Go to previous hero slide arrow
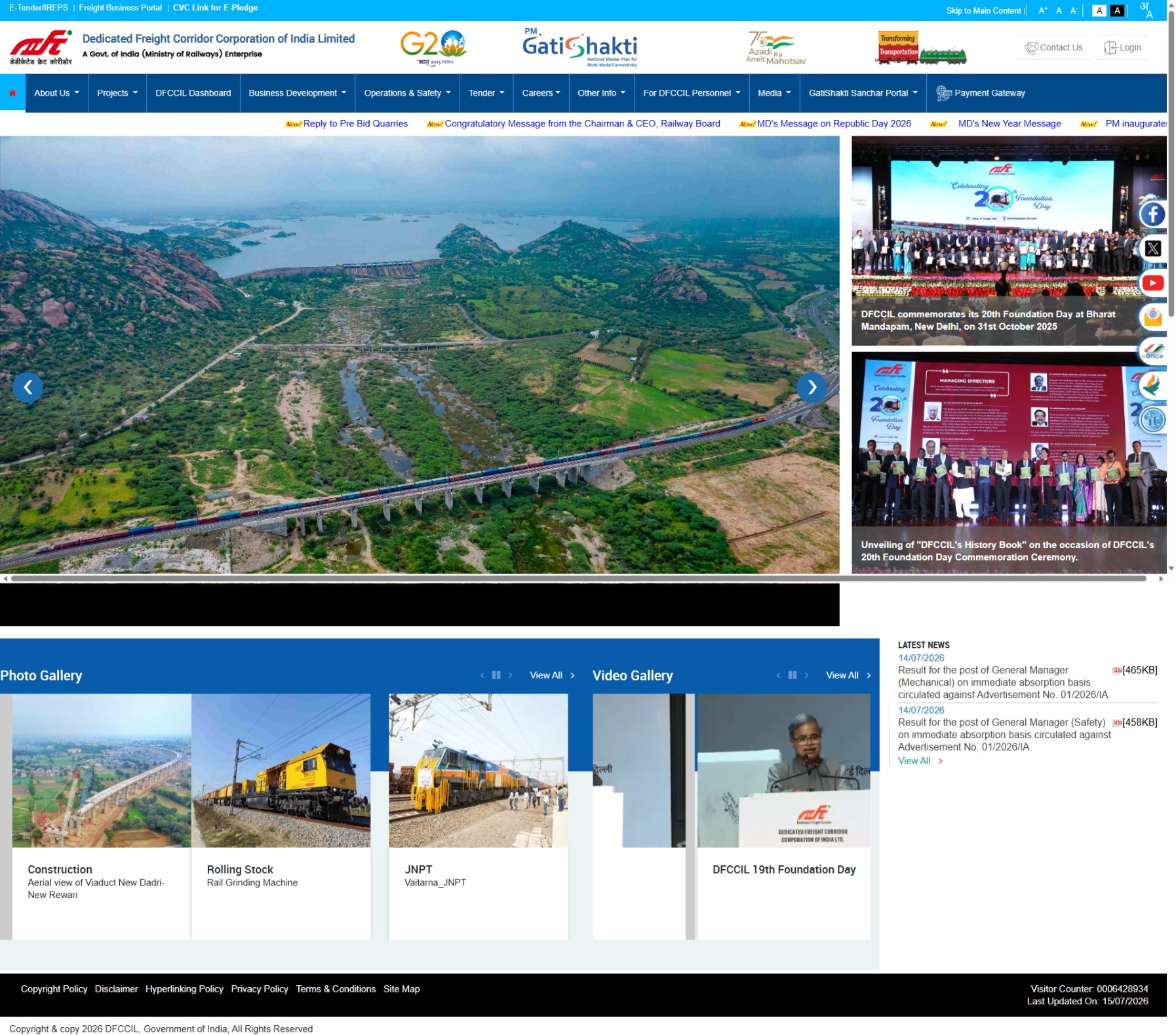This screenshot has height=1035, width=1176. tap(28, 387)
